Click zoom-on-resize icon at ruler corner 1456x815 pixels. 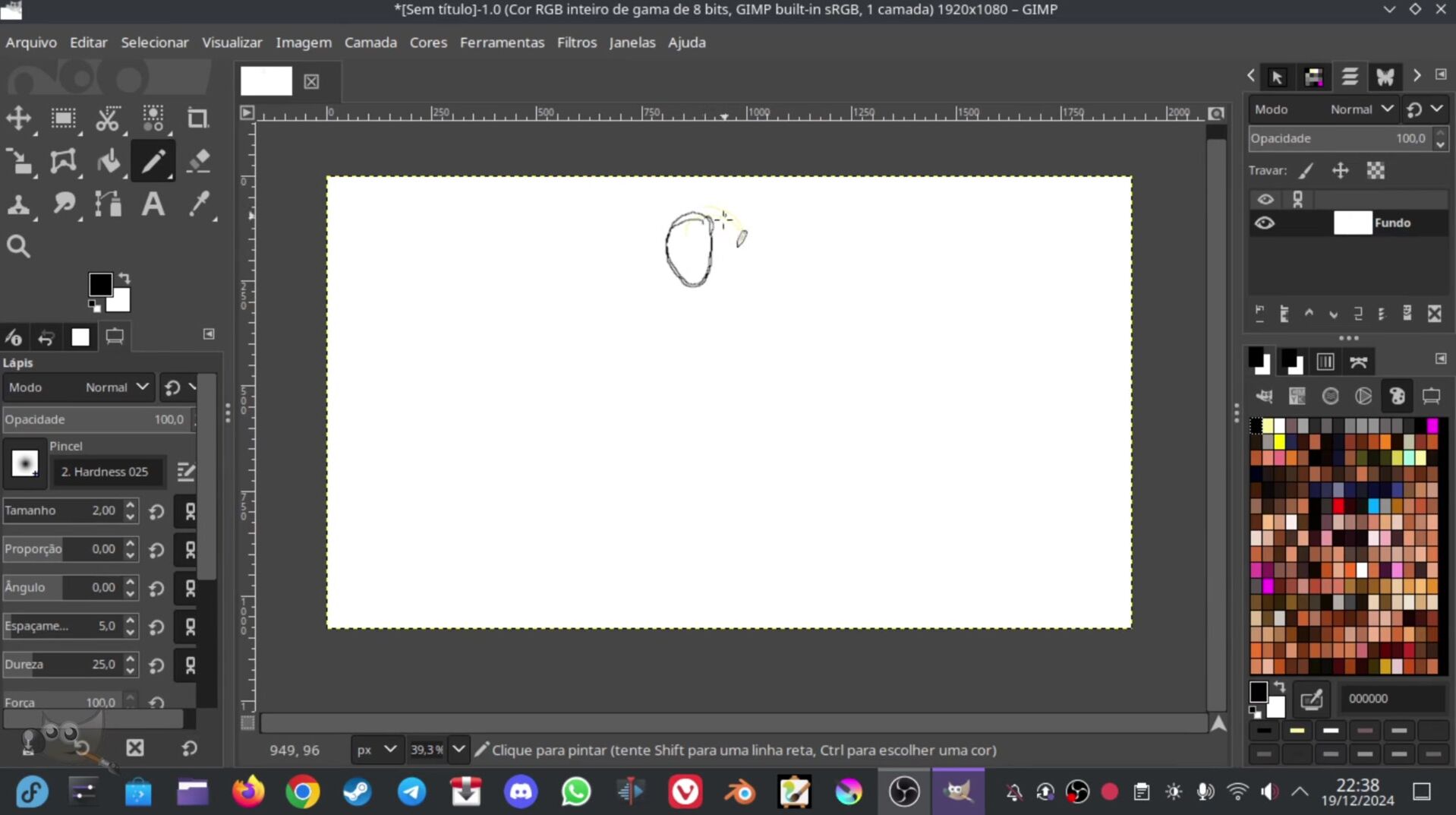point(1216,113)
